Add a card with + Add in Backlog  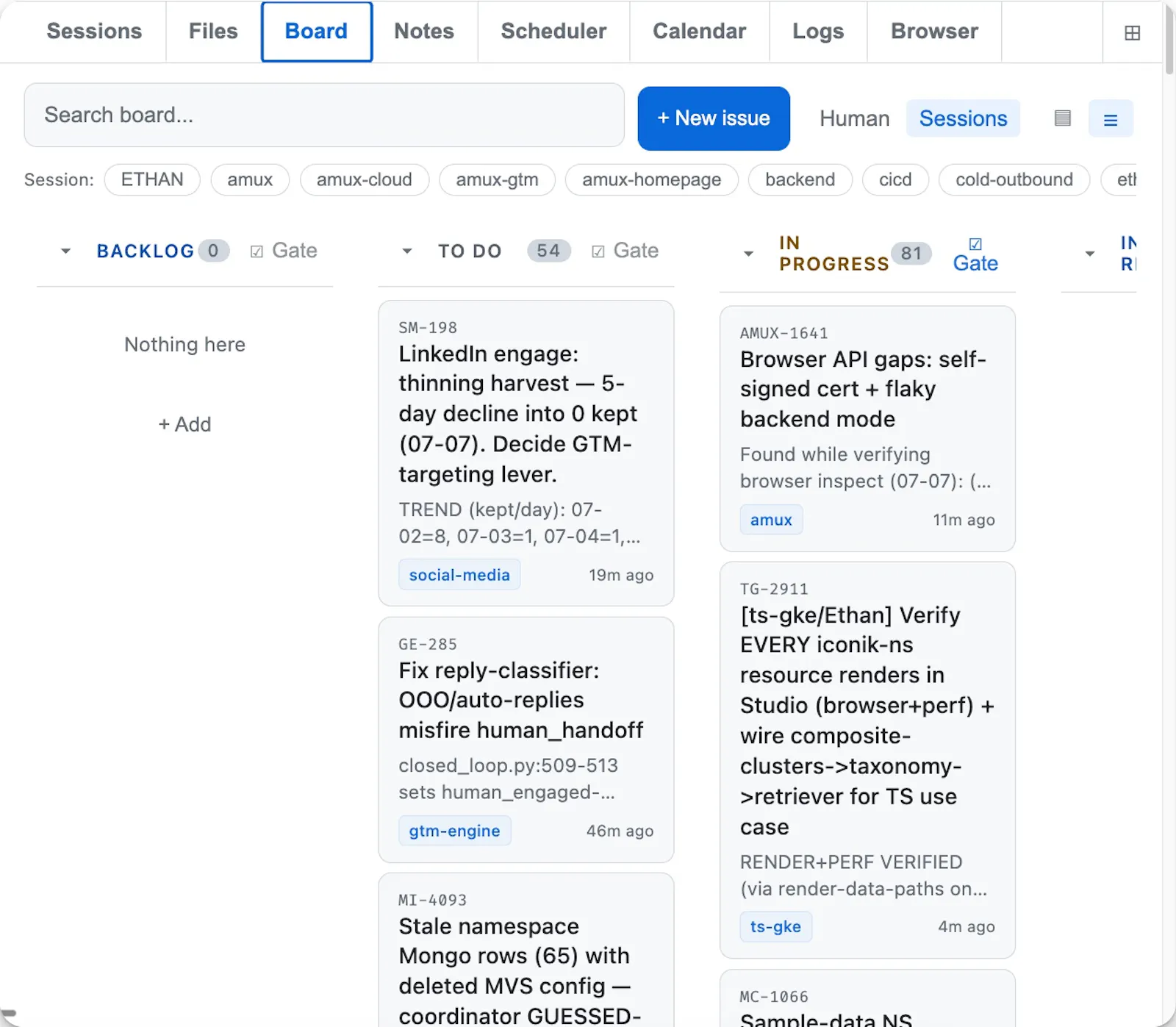184,424
